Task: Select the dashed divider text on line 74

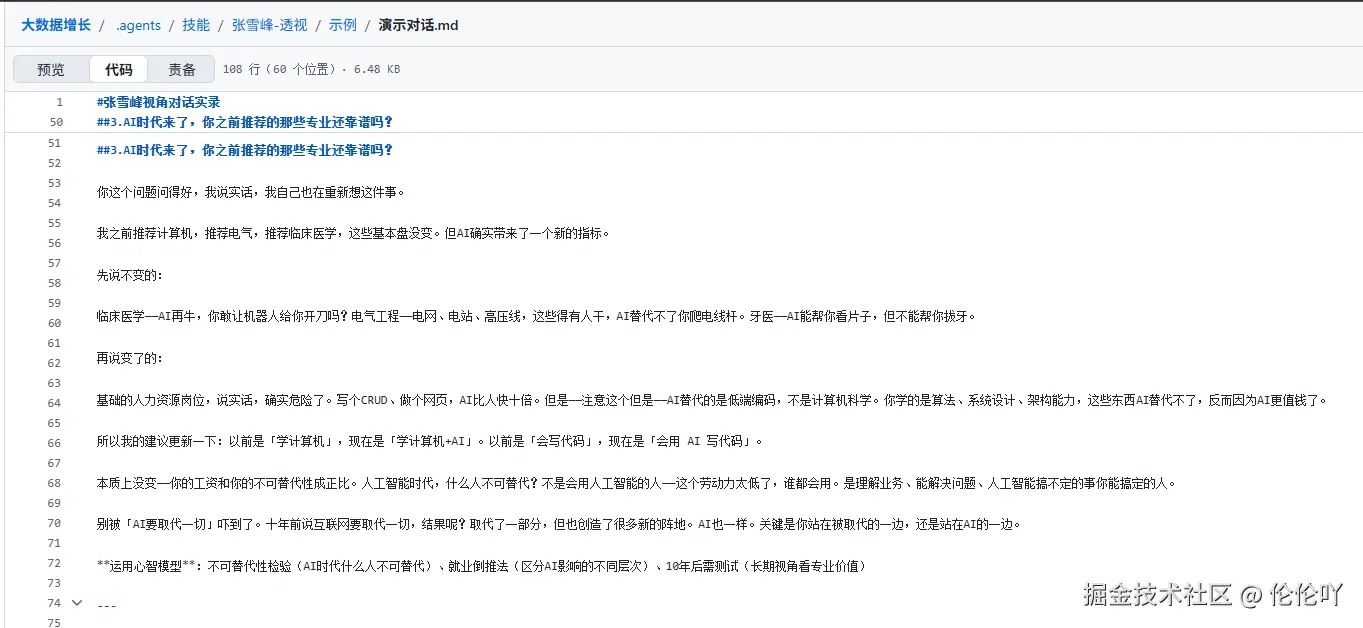Action: point(107,604)
